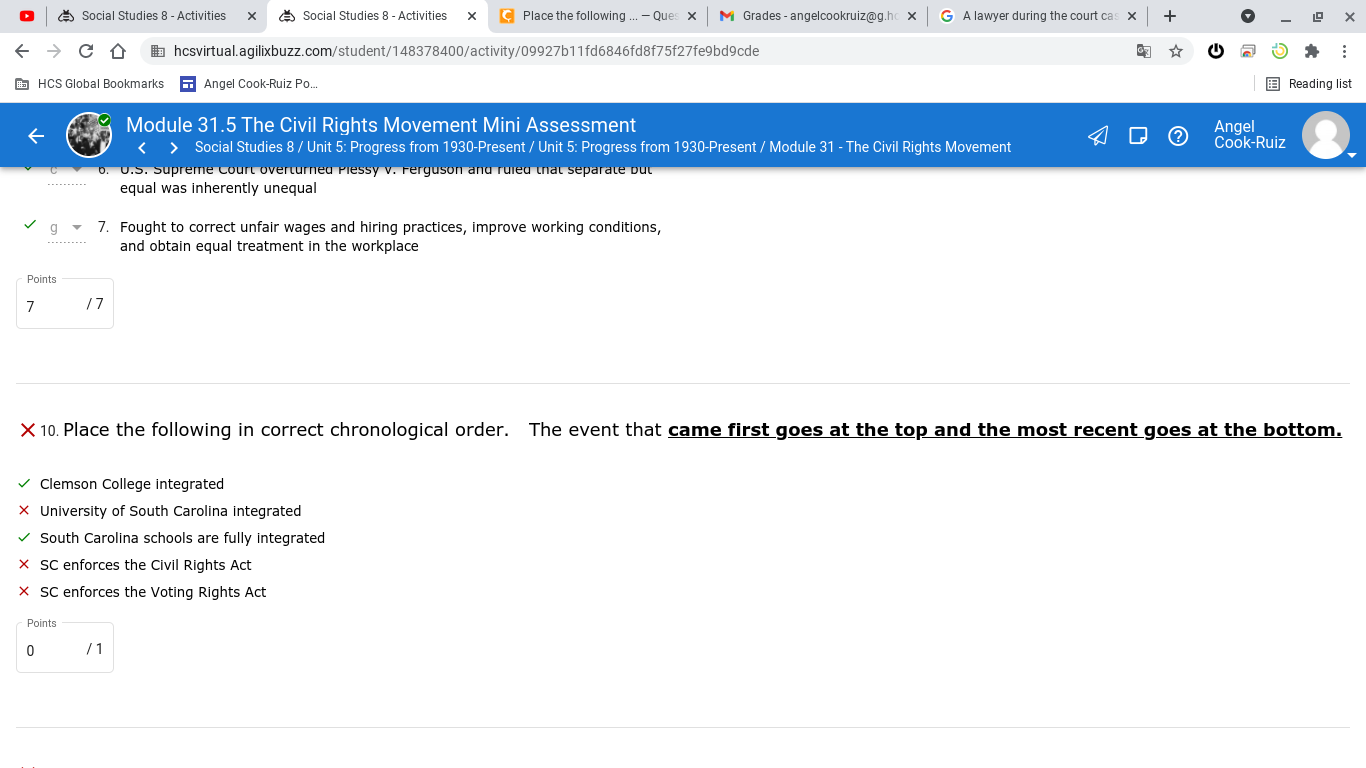
Task: Click the points field showing 7
Action: point(65,305)
